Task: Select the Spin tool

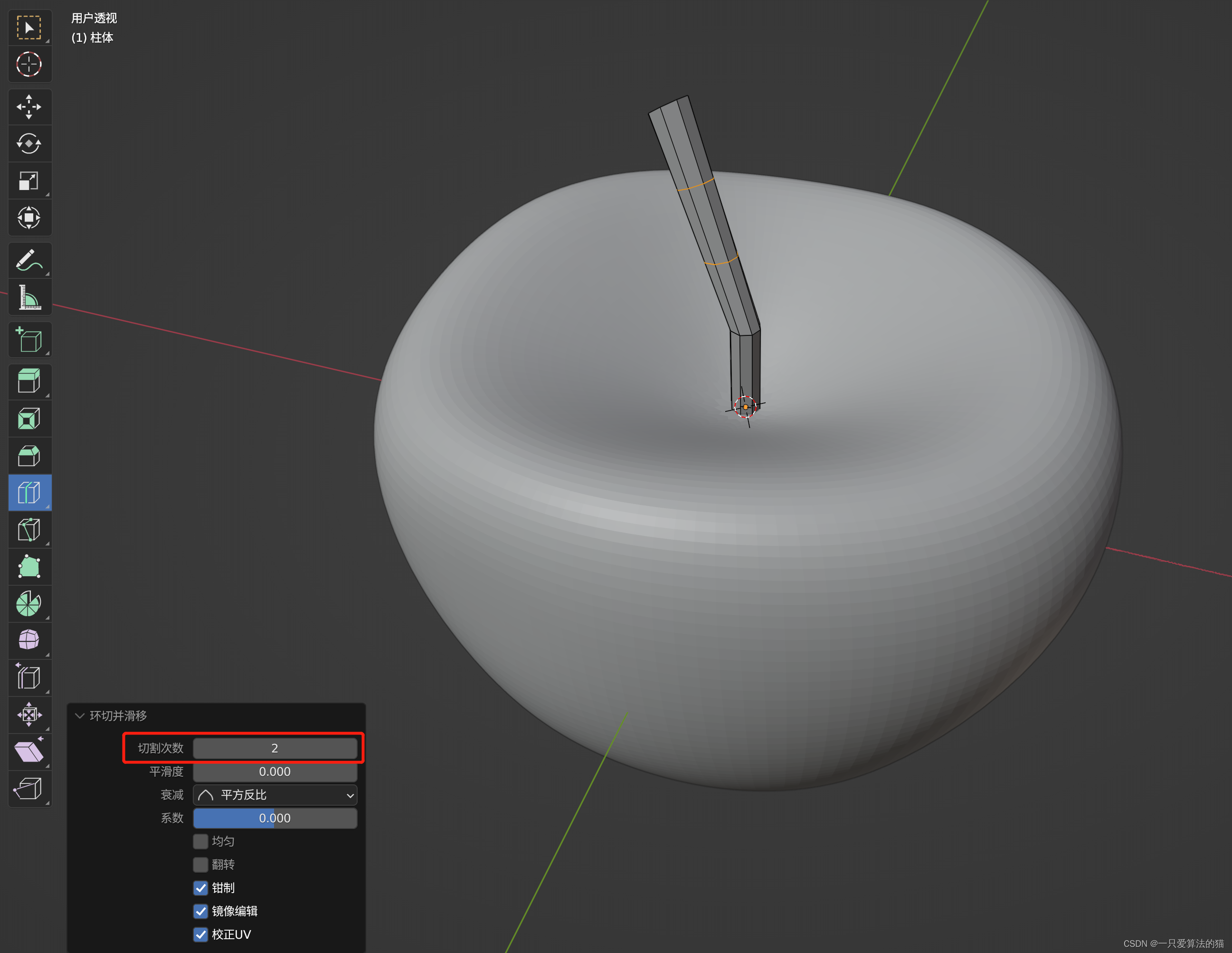Action: (29, 604)
